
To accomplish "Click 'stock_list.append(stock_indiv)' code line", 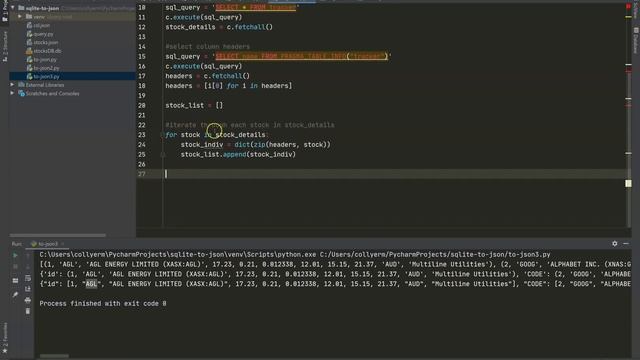I will [x=238, y=154].
